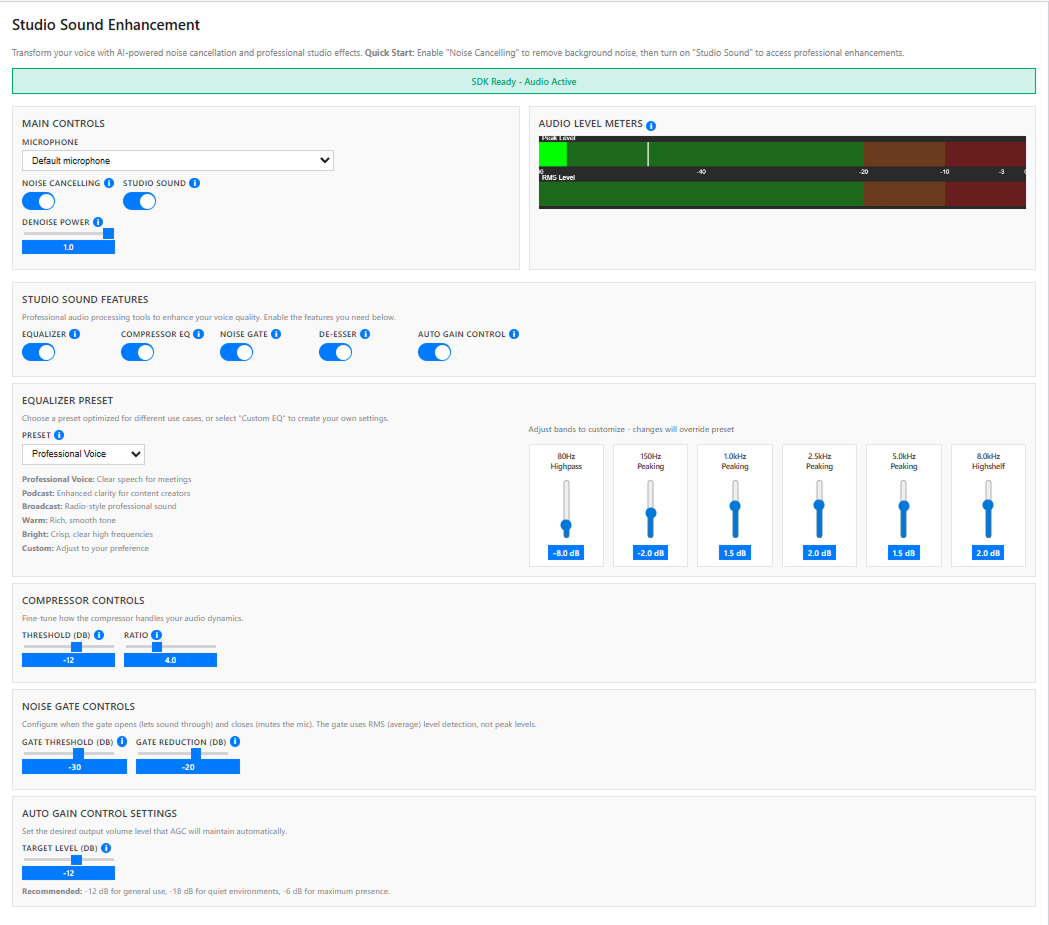This screenshot has width=1049, height=925.
Task: Click the Gate Threshold slider
Action: point(68,754)
